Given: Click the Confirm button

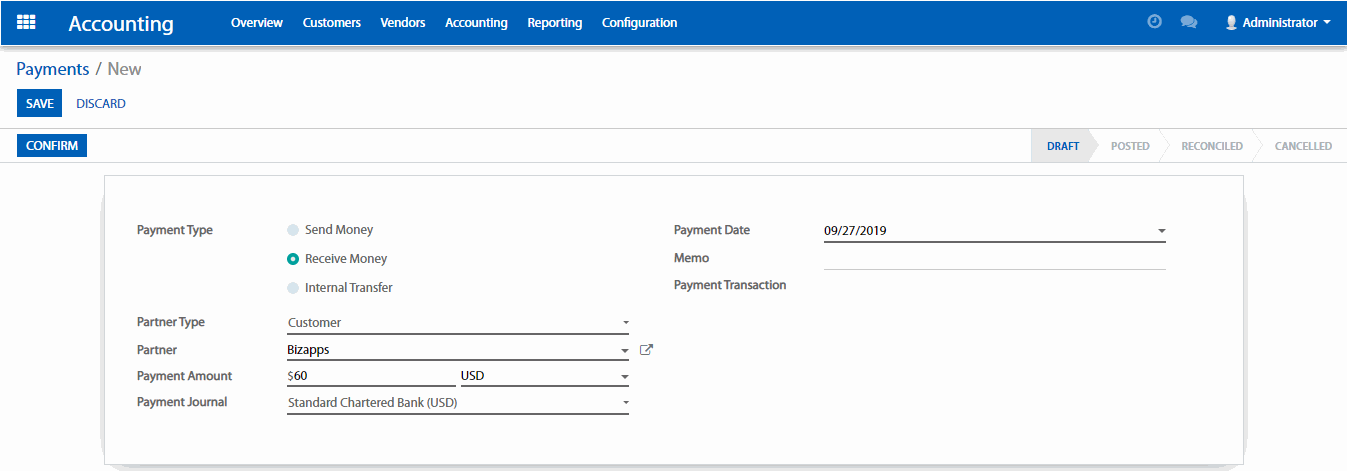Looking at the screenshot, I should point(52,145).
